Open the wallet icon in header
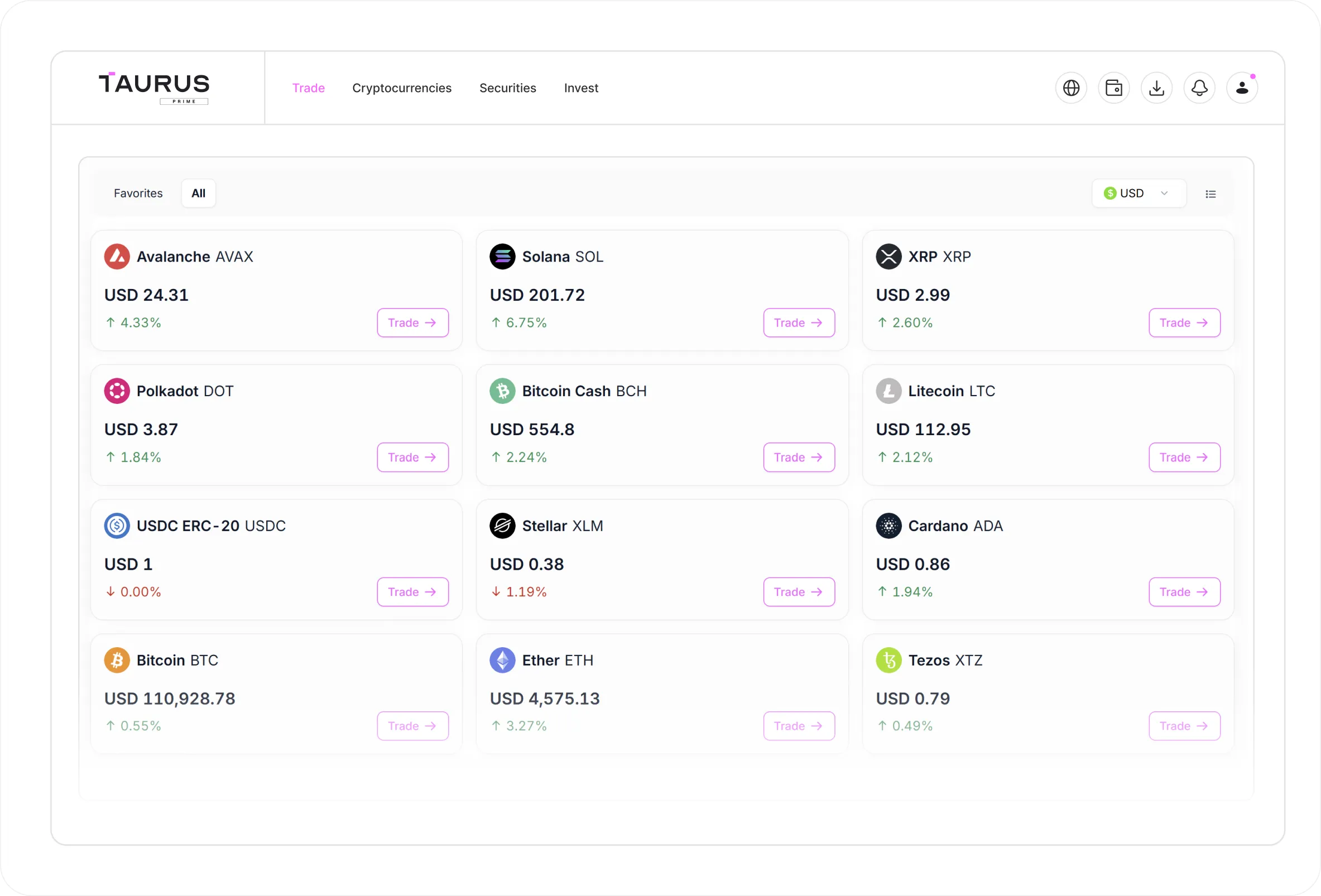 click(x=1113, y=88)
